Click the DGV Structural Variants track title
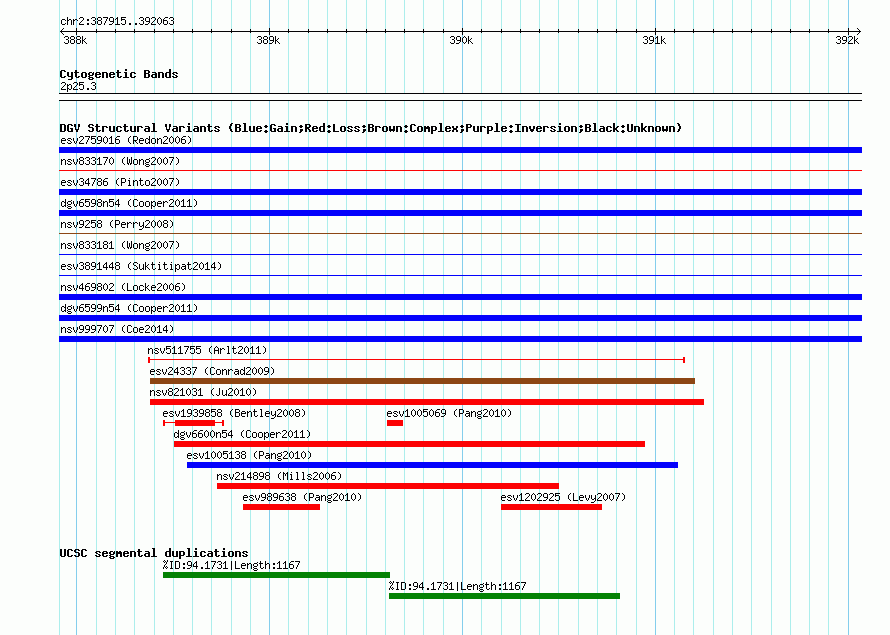Image resolution: width=890 pixels, height=635 pixels. coord(371,128)
